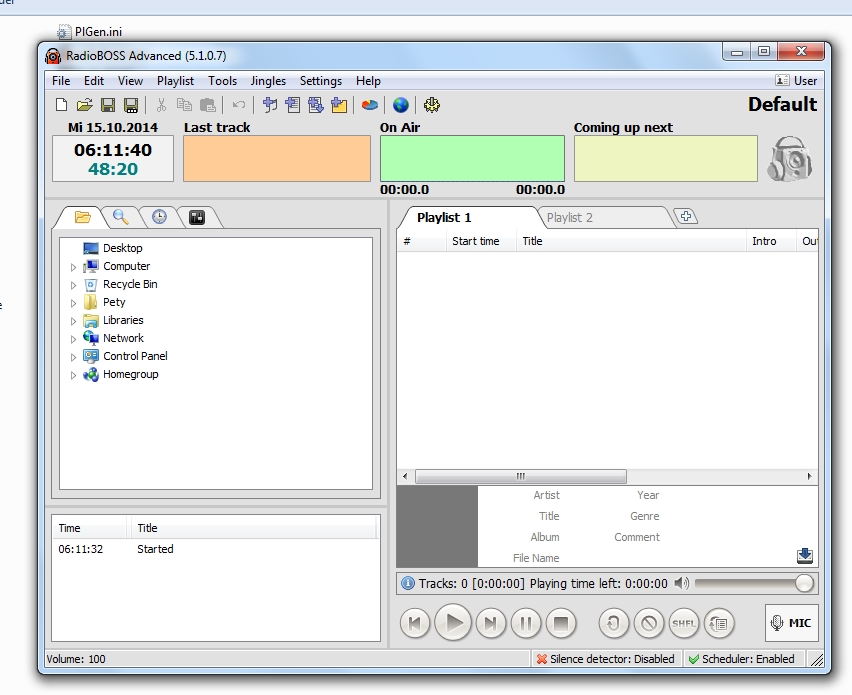This screenshot has height=695, width=852.
Task: Start playback with the Play button
Action: click(x=453, y=623)
